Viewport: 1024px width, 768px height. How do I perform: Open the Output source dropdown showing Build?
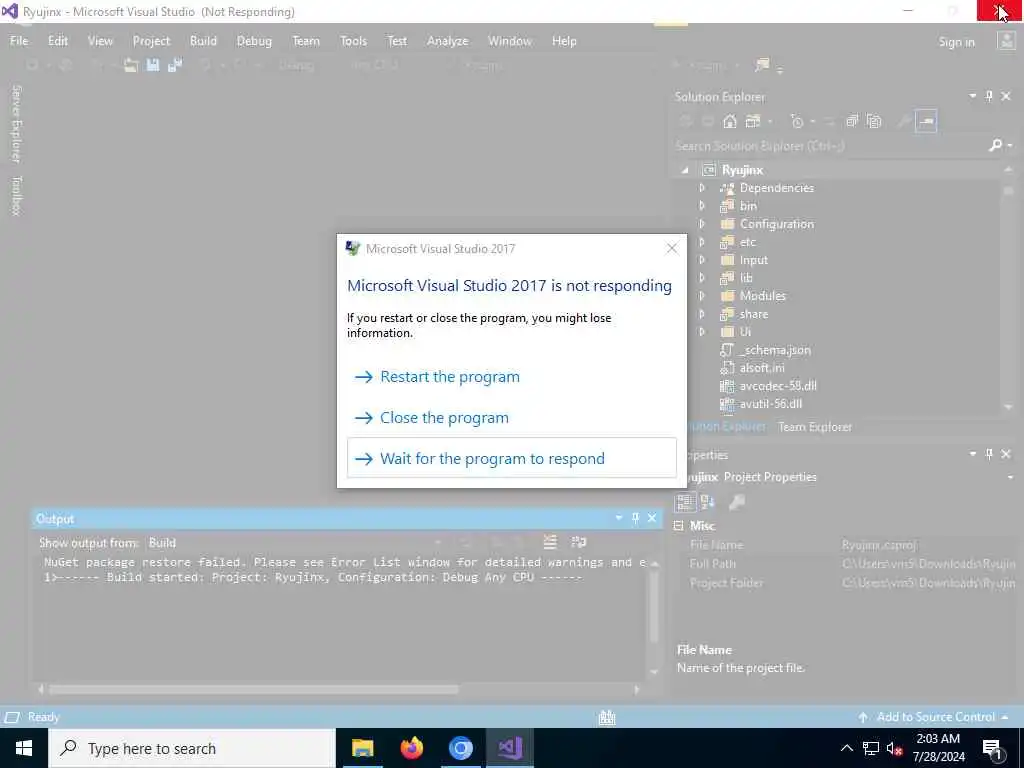(x=294, y=543)
